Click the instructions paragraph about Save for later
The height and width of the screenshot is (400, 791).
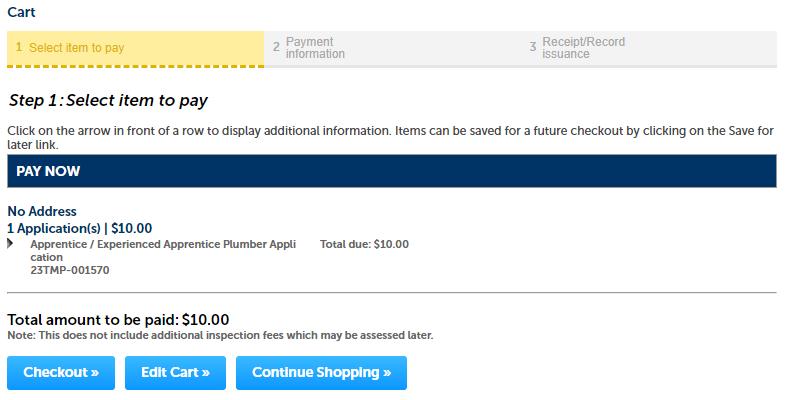390,138
